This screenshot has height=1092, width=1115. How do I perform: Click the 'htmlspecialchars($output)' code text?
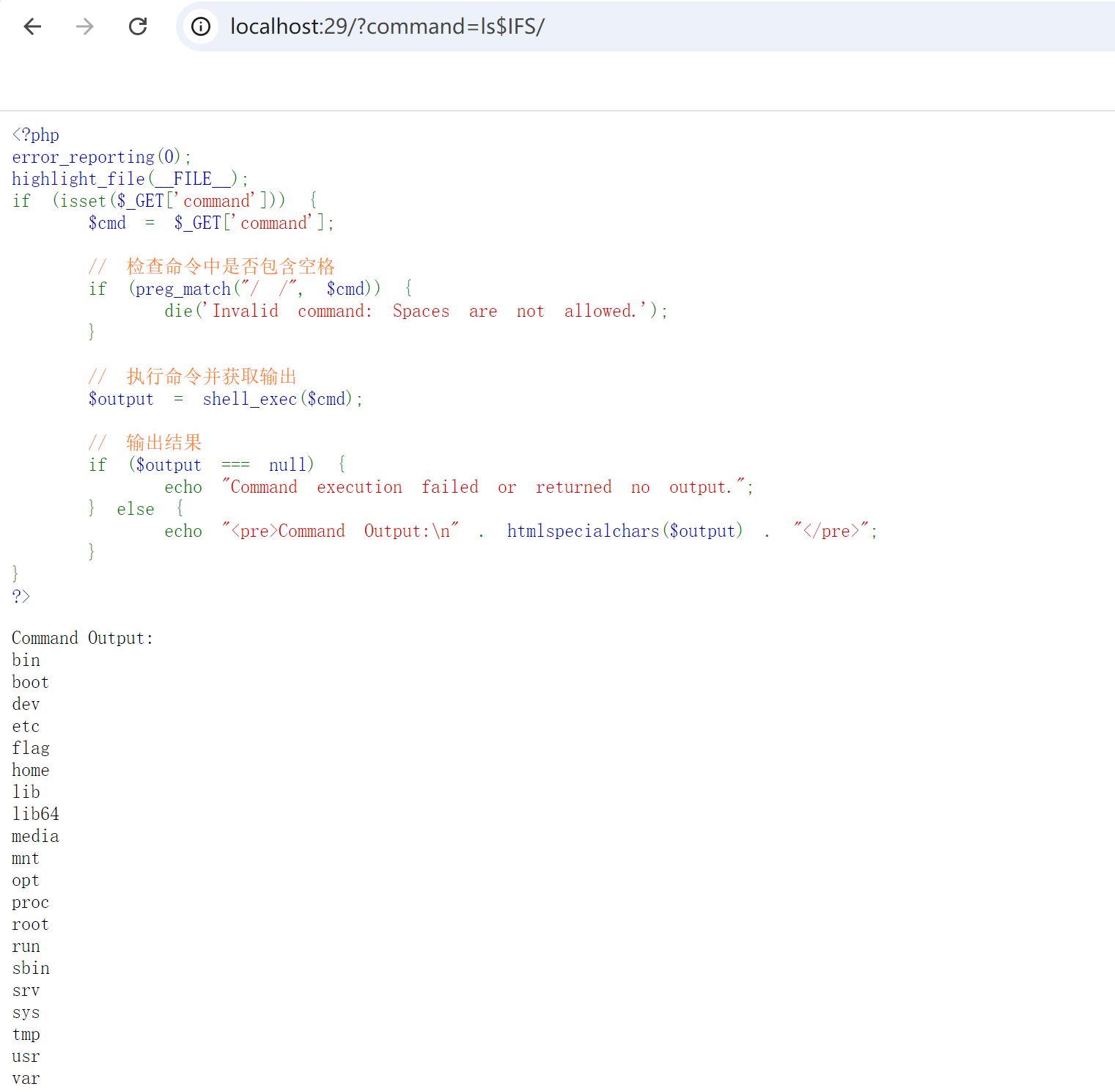point(625,531)
